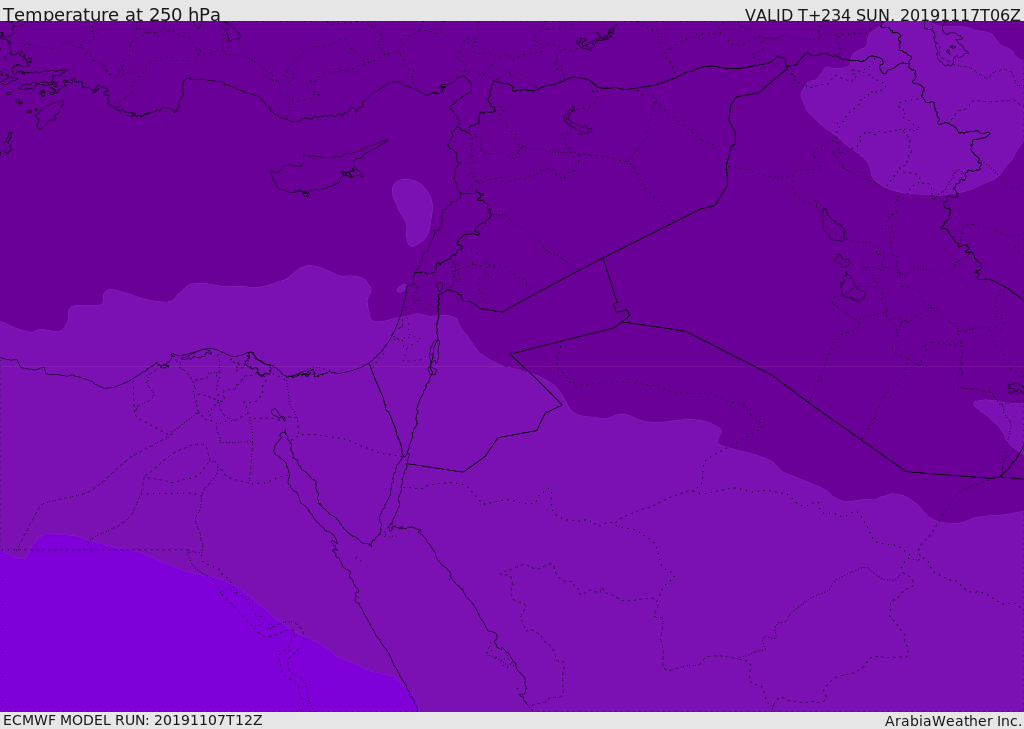Click the dark purple band over the Mediterranean
This screenshot has height=729, width=1024.
(x=200, y=200)
